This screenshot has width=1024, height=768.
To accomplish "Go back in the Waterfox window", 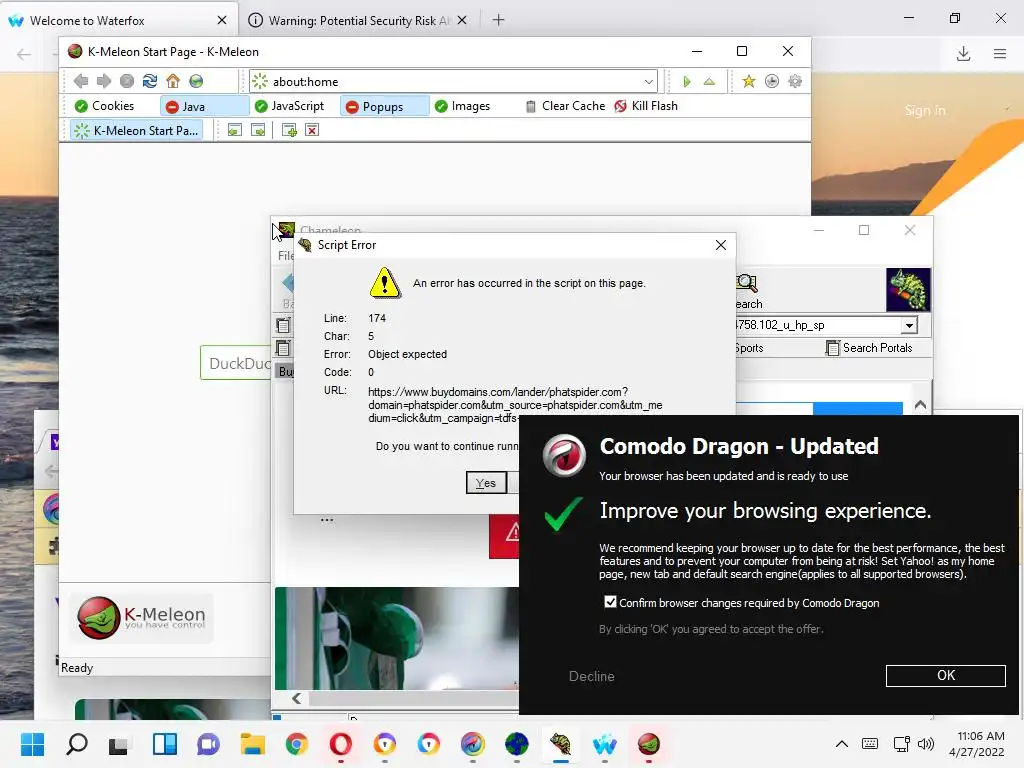I will (24, 54).
